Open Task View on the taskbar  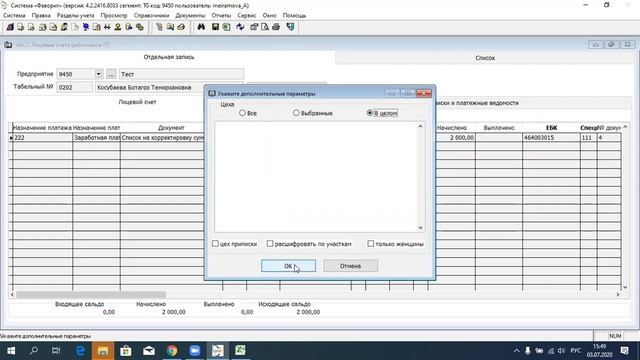point(56,351)
